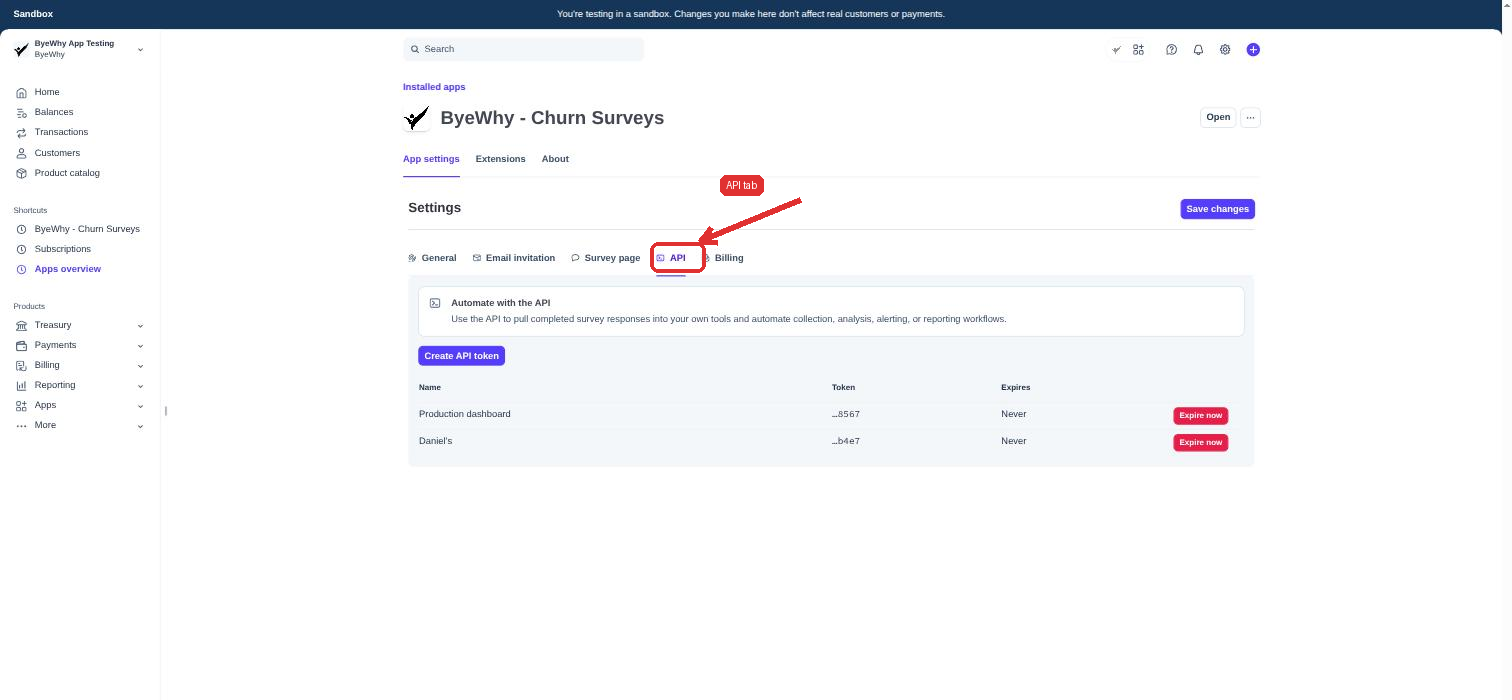
Task: Open the ByeWhy App Testing account switcher
Action: pyautogui.click(x=79, y=49)
